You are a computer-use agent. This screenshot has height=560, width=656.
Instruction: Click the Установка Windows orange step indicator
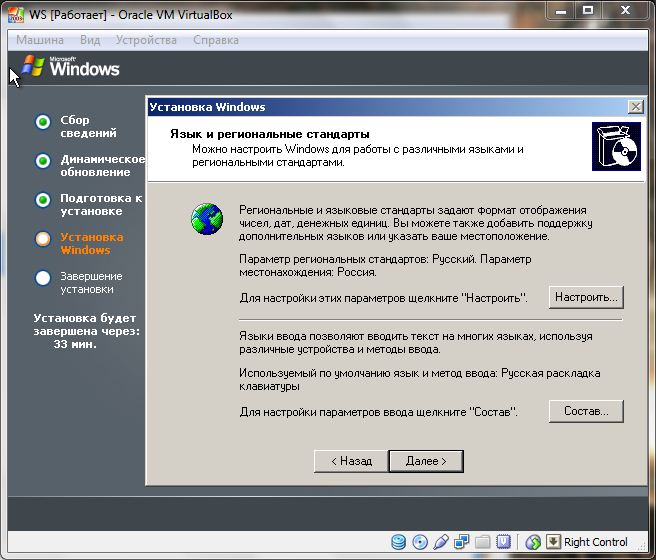(43, 239)
